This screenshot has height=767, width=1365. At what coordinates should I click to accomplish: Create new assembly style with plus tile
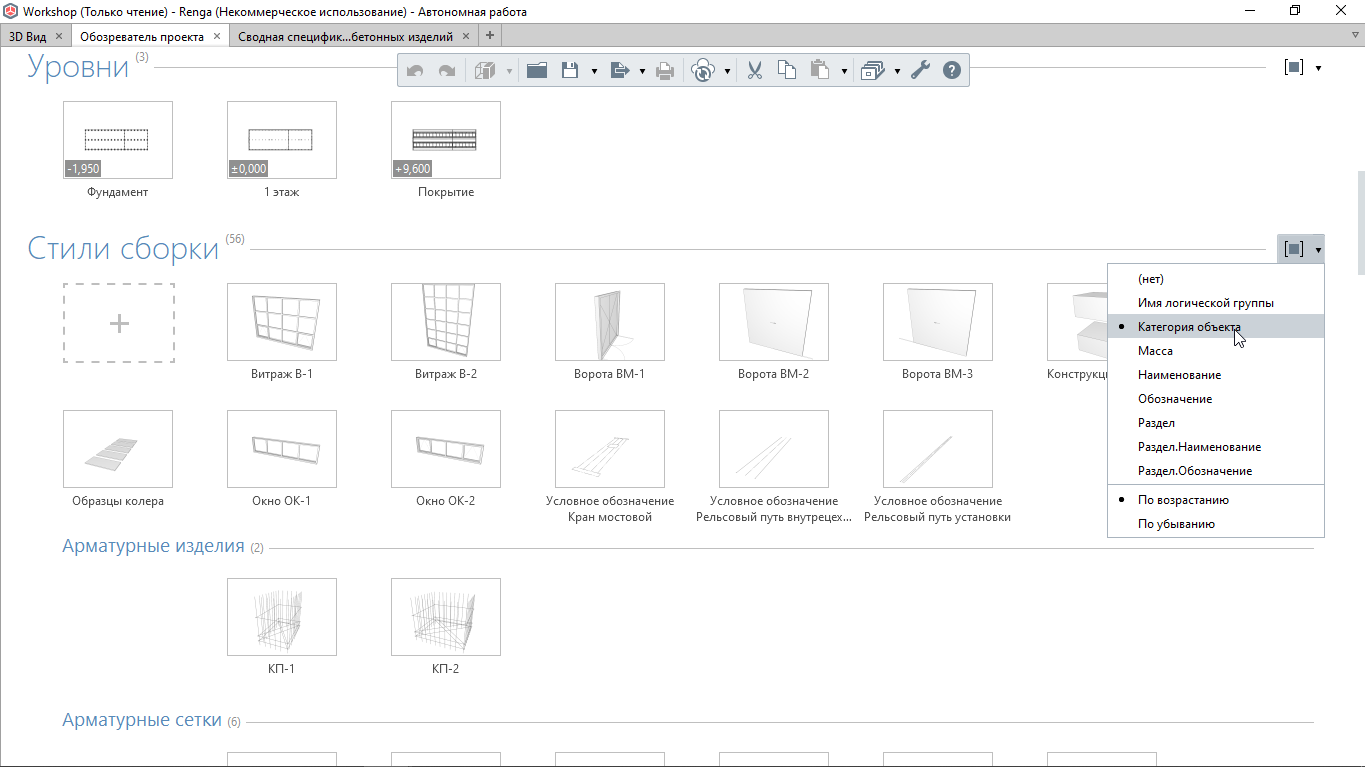coord(119,323)
